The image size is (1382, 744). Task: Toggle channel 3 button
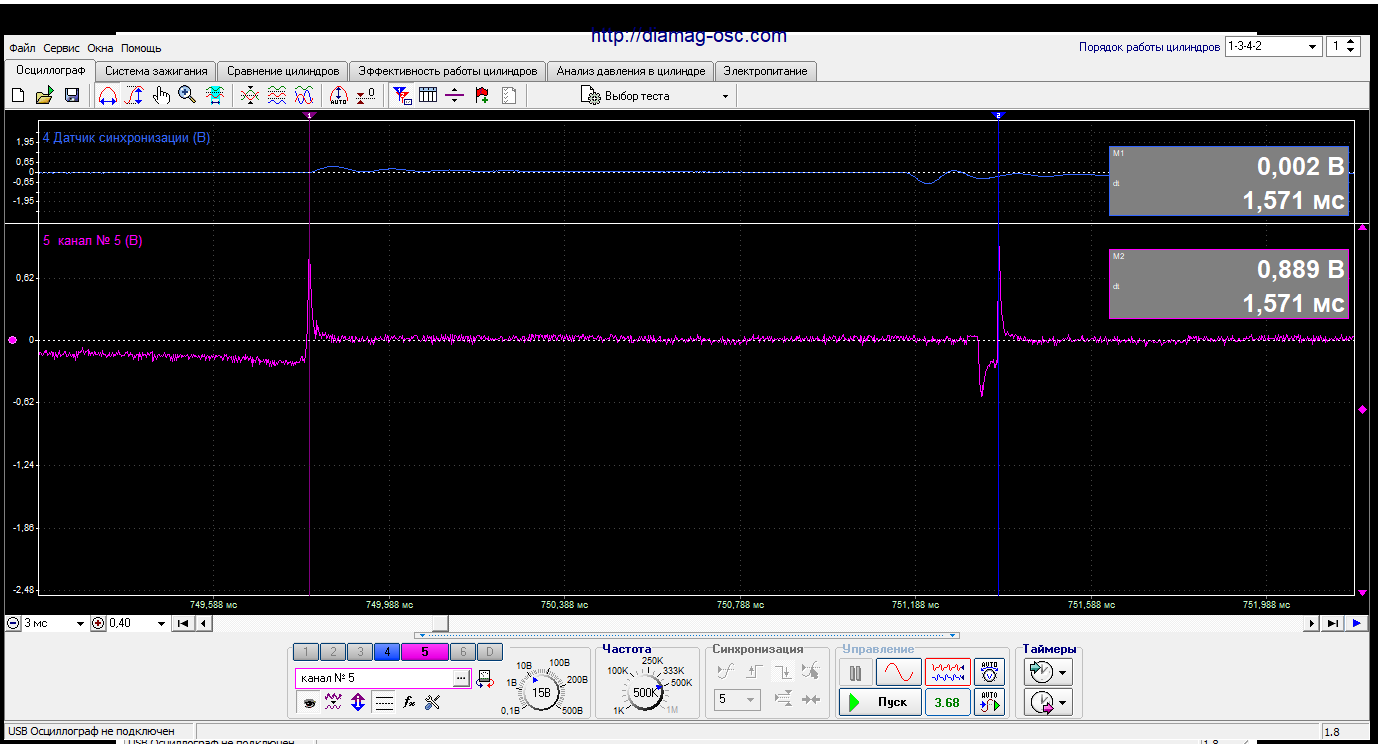(x=360, y=652)
